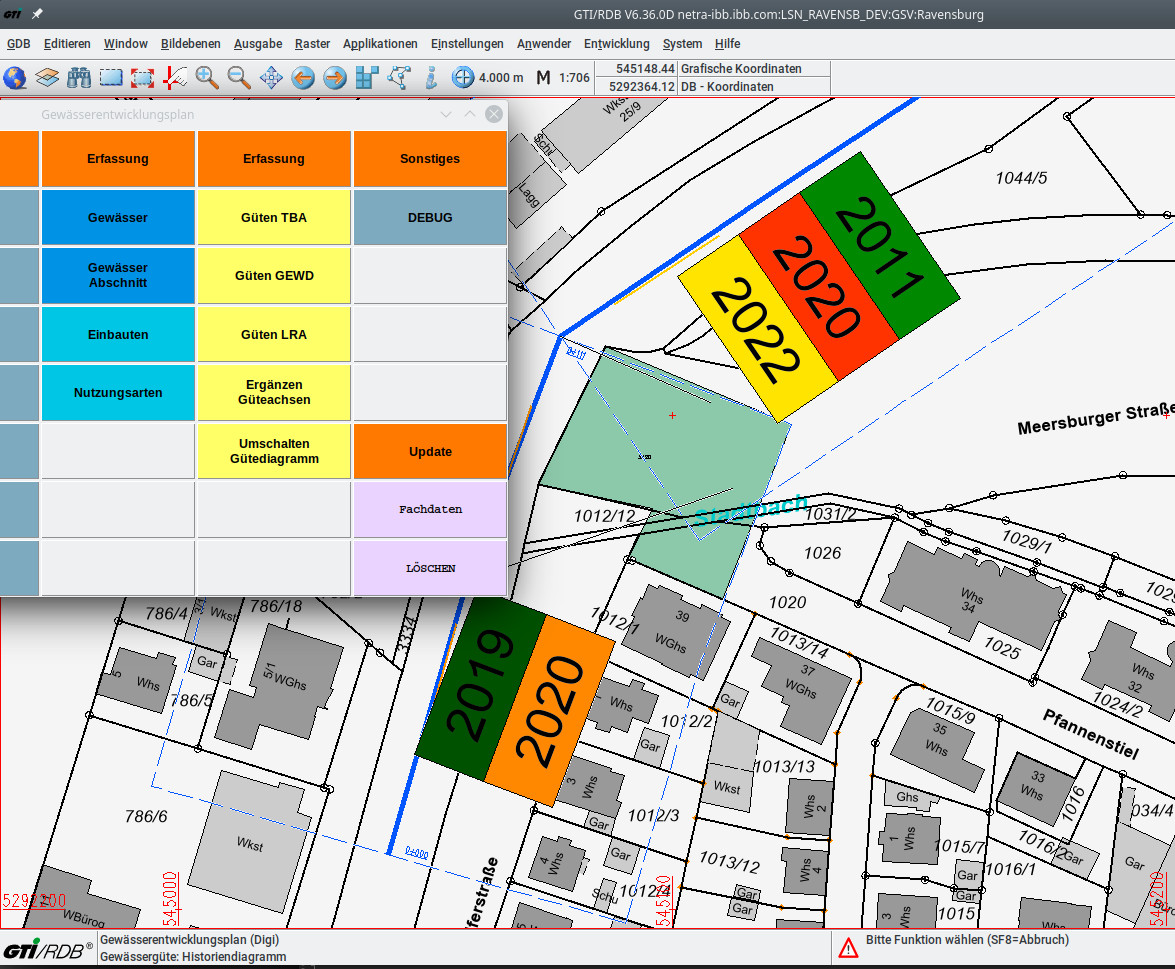This screenshot has height=969, width=1175.
Task: Click the globe overview icon
Action: click(15, 77)
